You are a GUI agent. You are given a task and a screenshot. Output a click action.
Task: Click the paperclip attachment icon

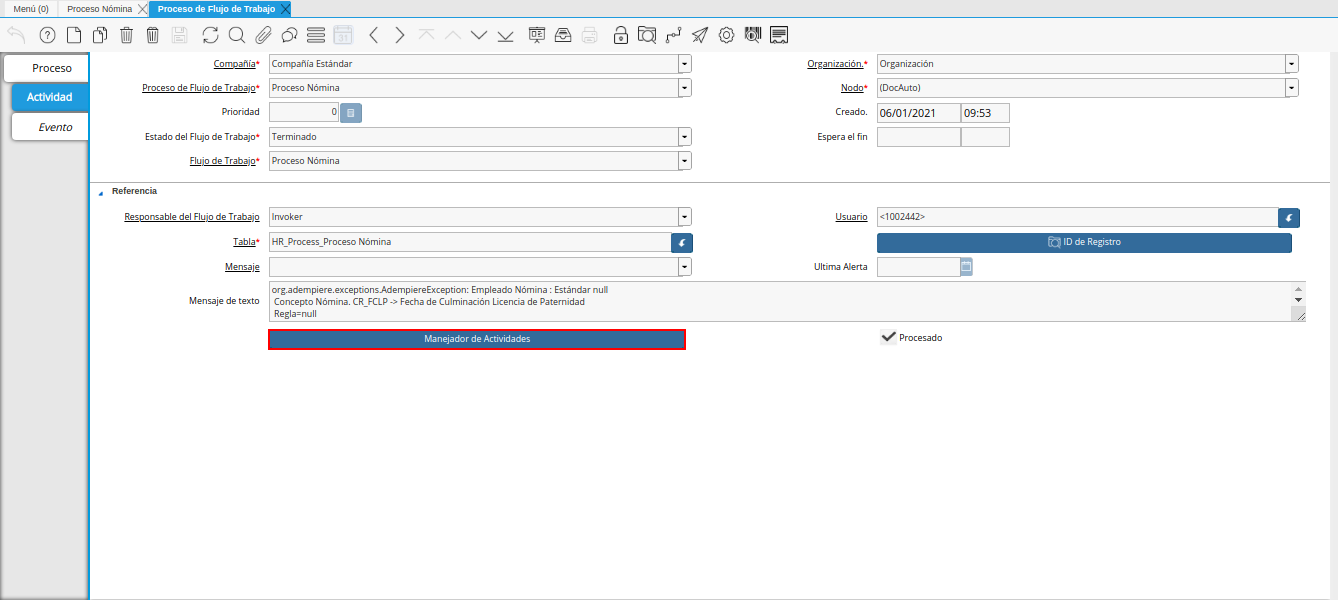coord(263,35)
